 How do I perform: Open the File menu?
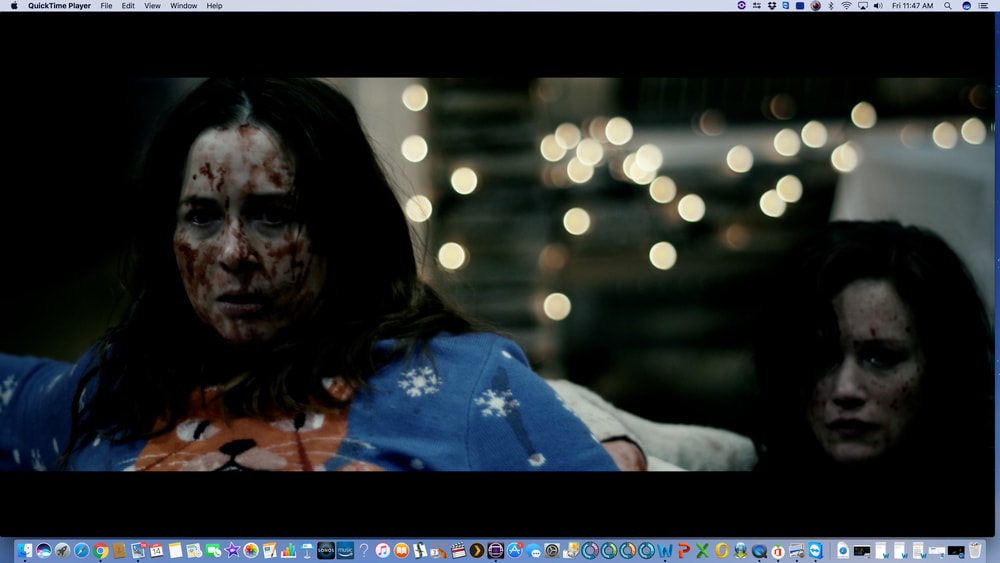tap(107, 6)
